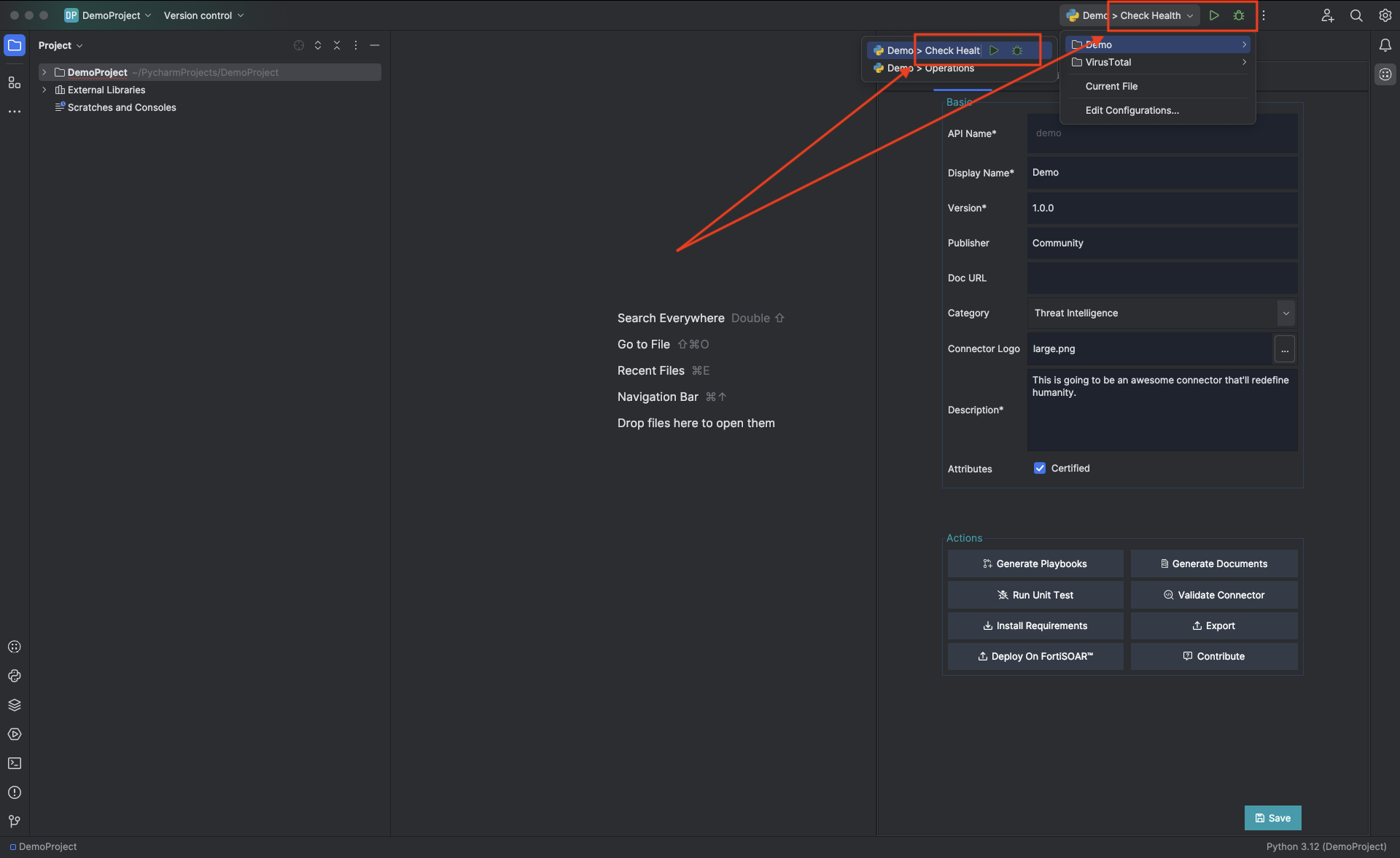Click the green Run button in top toolbar
1400x858 pixels.
[x=1214, y=15]
